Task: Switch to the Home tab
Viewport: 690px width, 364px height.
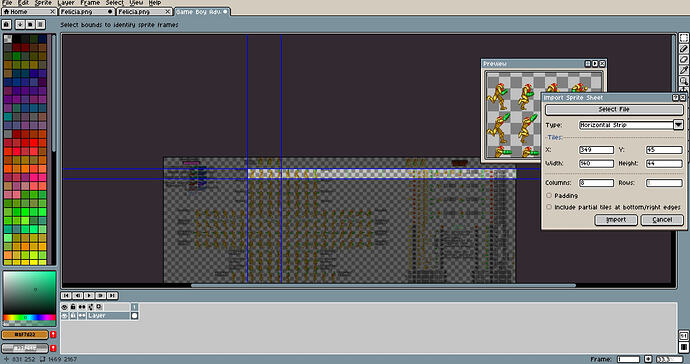Action: click(x=29, y=11)
